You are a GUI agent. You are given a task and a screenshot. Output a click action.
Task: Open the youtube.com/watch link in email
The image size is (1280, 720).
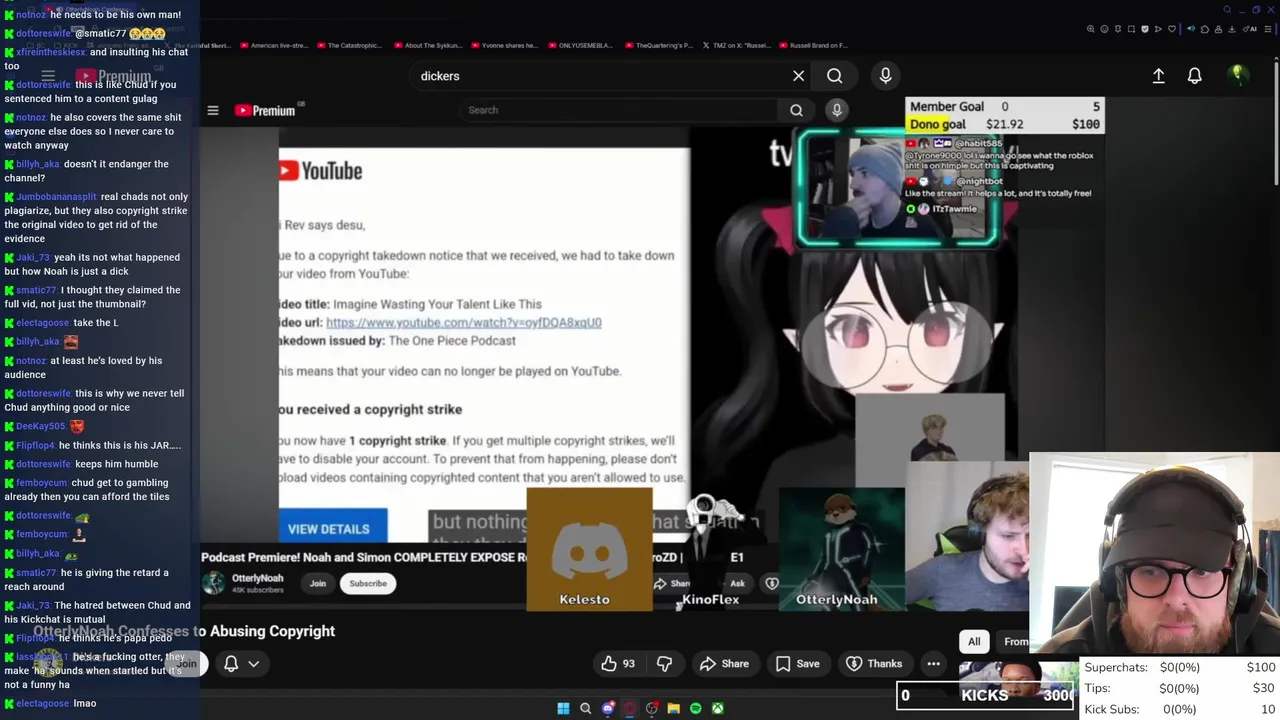click(463, 322)
